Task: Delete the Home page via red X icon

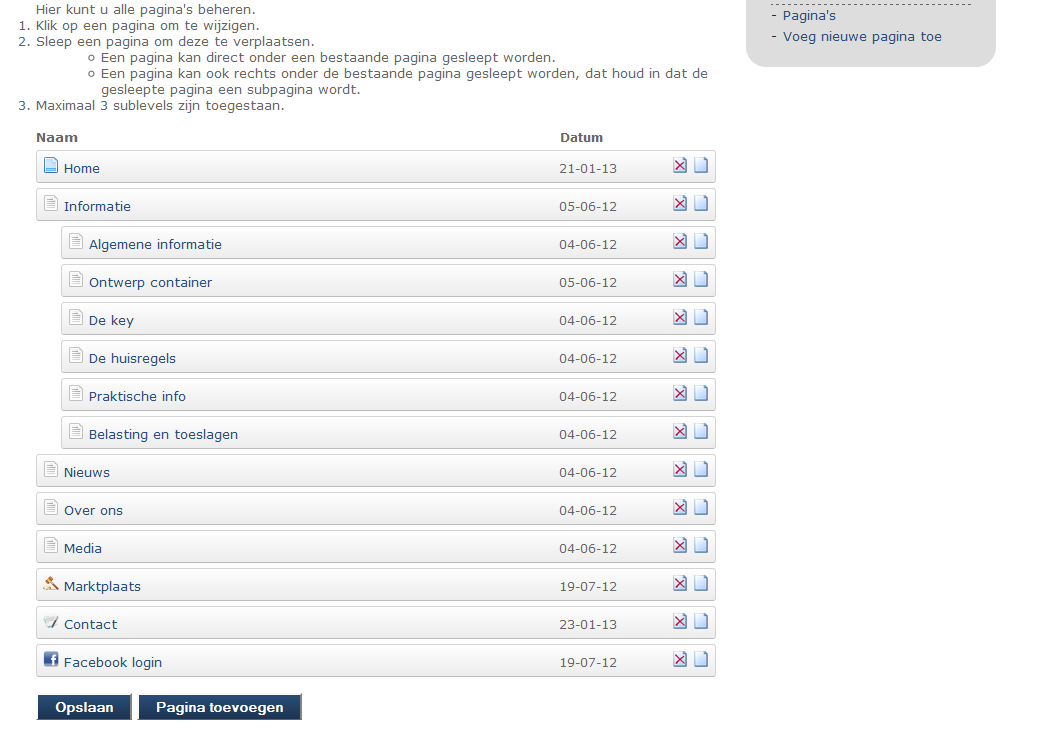Action: pos(680,166)
